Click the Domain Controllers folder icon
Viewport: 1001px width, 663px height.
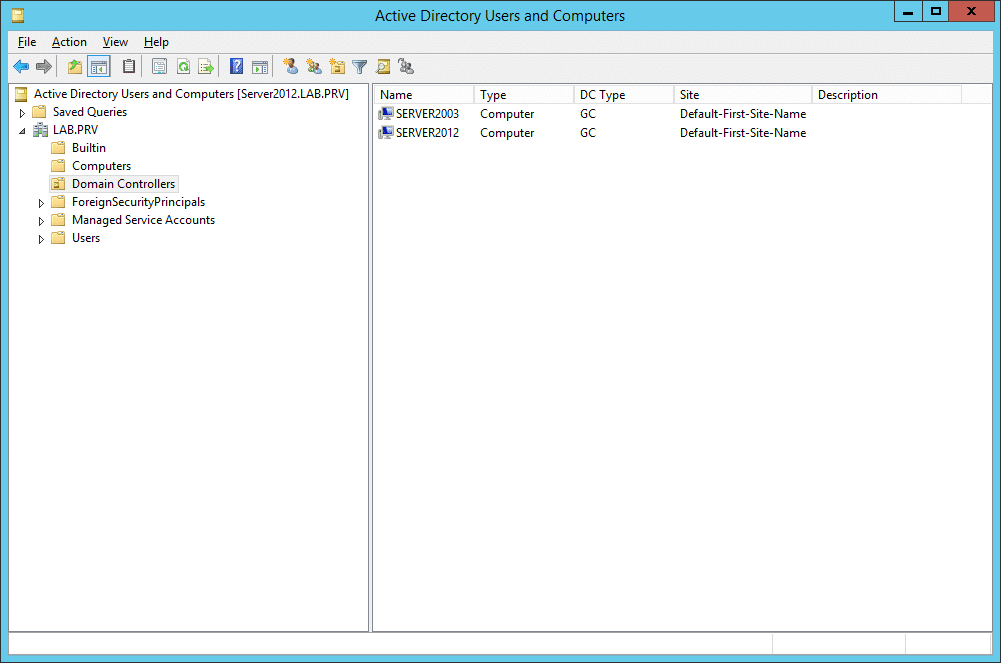(x=58, y=184)
